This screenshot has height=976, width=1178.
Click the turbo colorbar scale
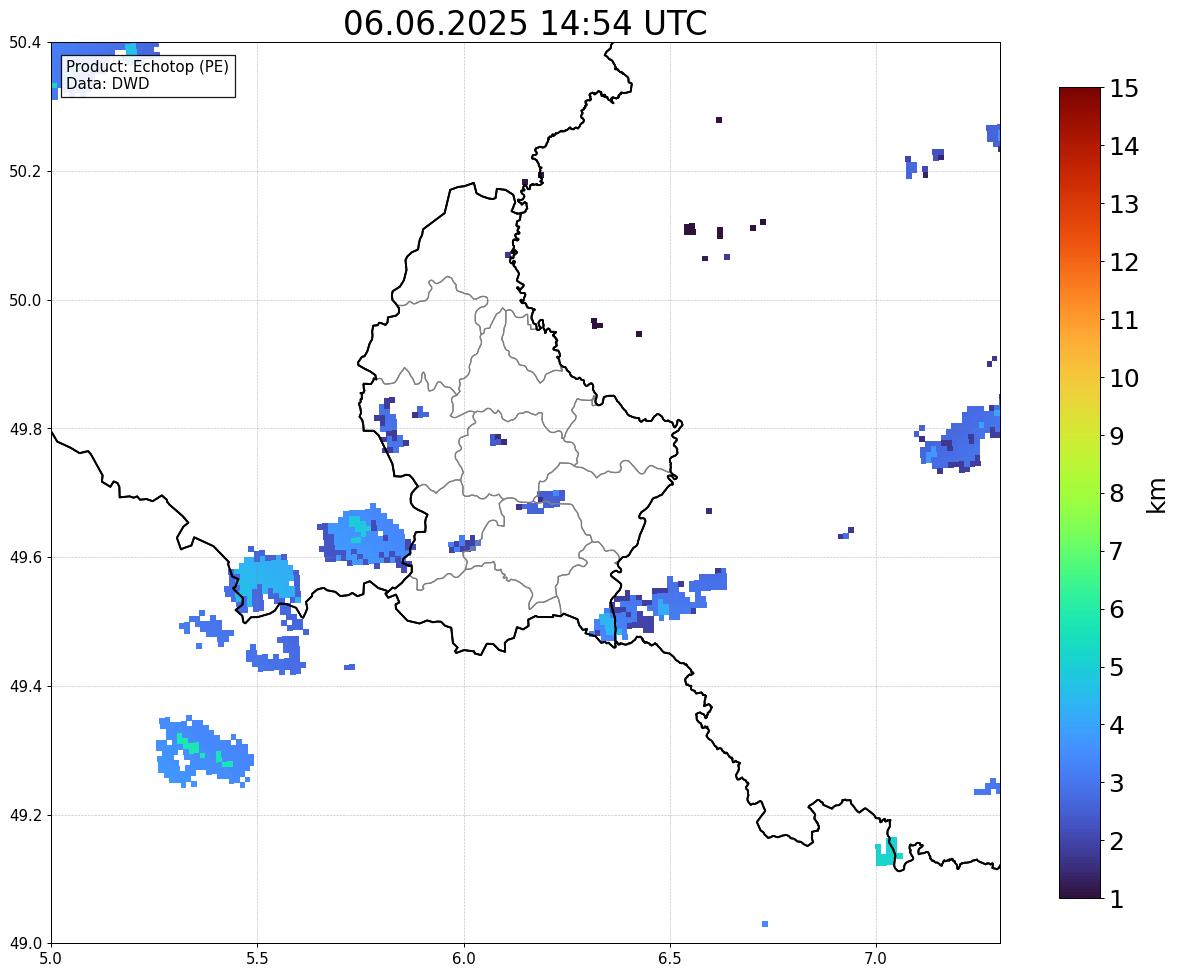tap(1080, 493)
